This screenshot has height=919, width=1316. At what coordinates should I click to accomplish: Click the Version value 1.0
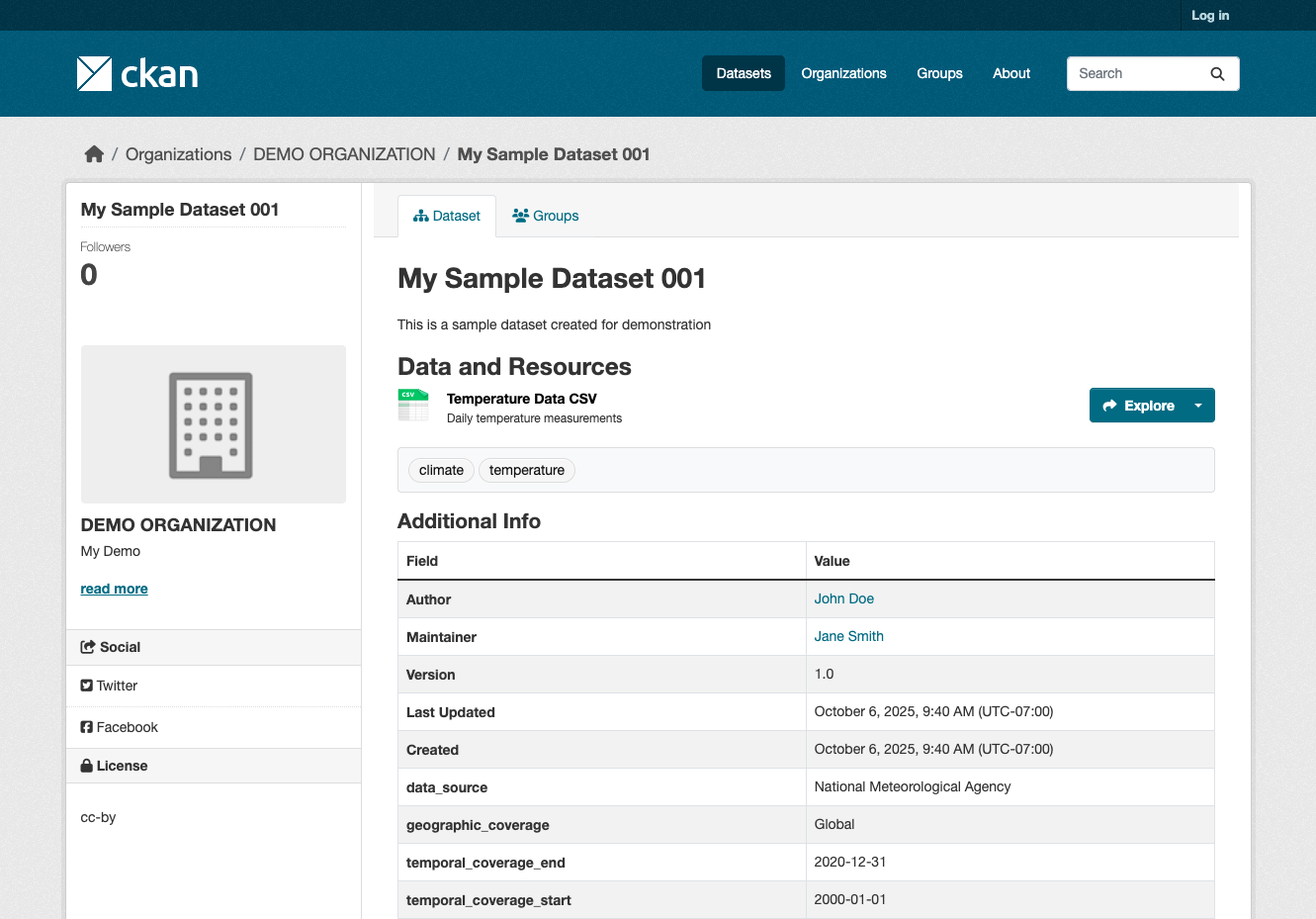825,674
